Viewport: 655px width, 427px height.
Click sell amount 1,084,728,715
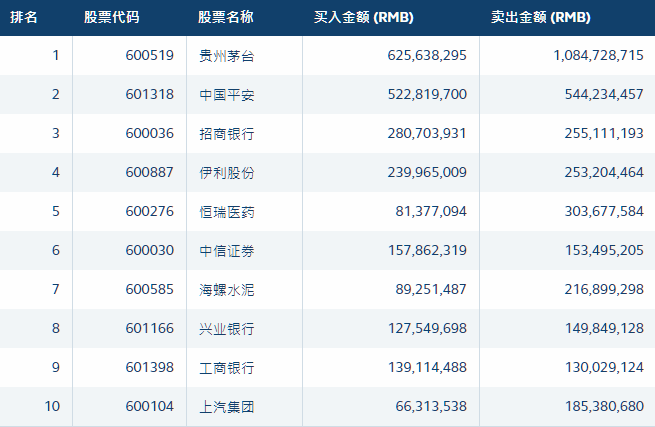(599, 55)
